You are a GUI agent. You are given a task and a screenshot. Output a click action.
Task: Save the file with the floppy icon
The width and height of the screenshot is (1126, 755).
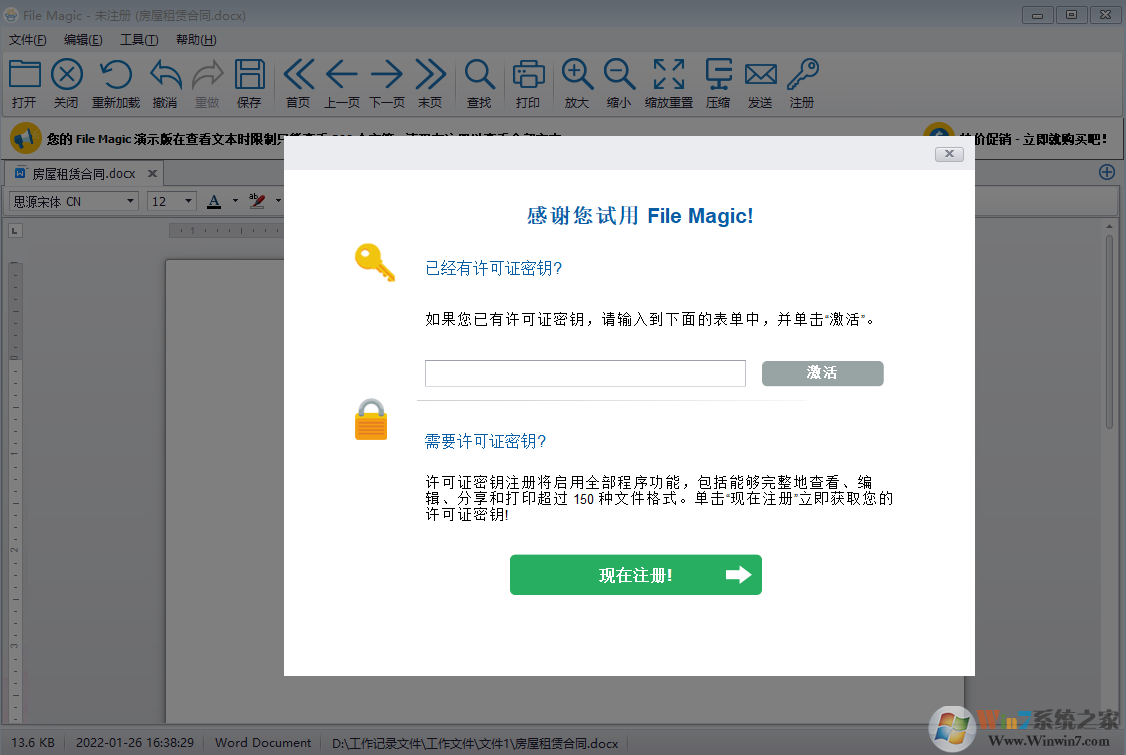tap(250, 74)
